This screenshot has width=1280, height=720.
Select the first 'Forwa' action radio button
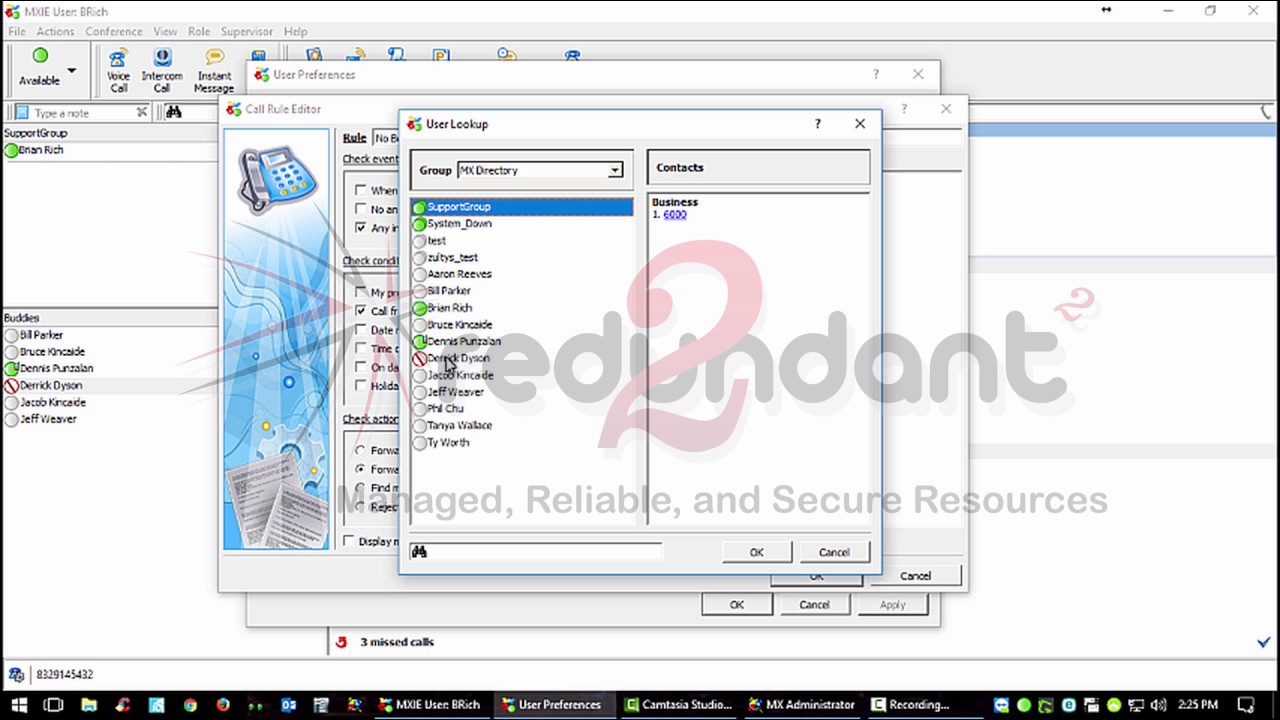361,450
